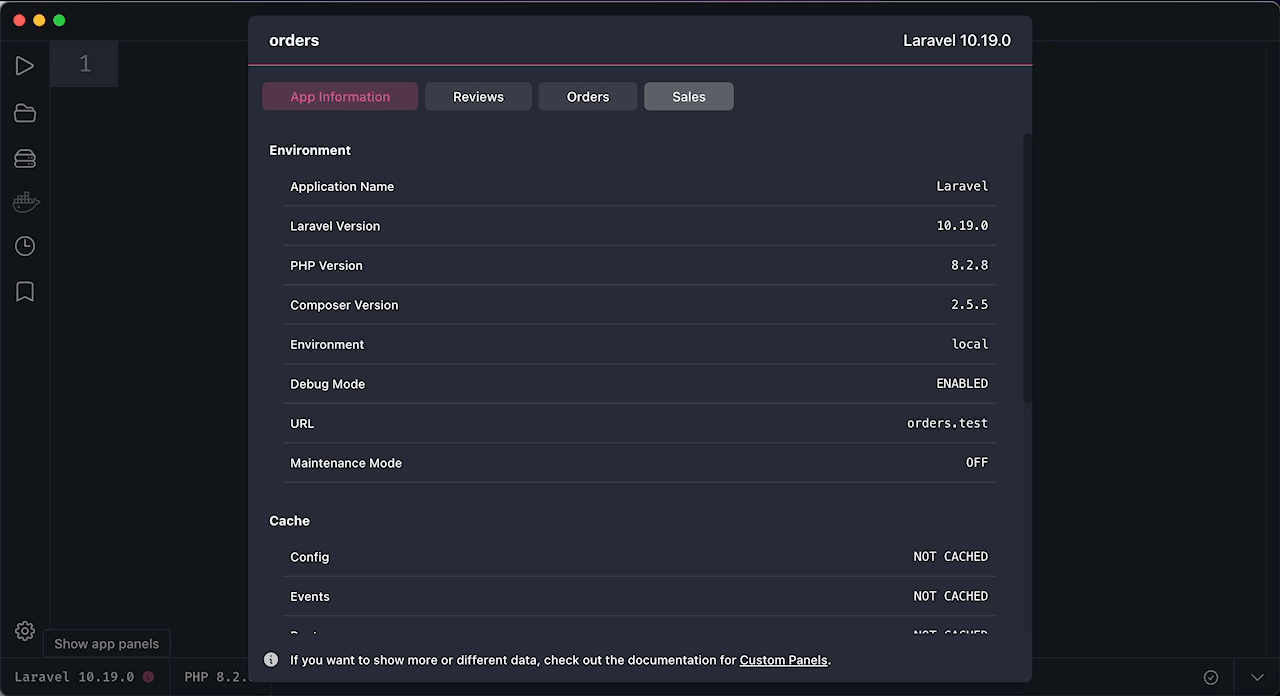
Task: Click line number 1 in editor gutter
Action: click(x=84, y=64)
